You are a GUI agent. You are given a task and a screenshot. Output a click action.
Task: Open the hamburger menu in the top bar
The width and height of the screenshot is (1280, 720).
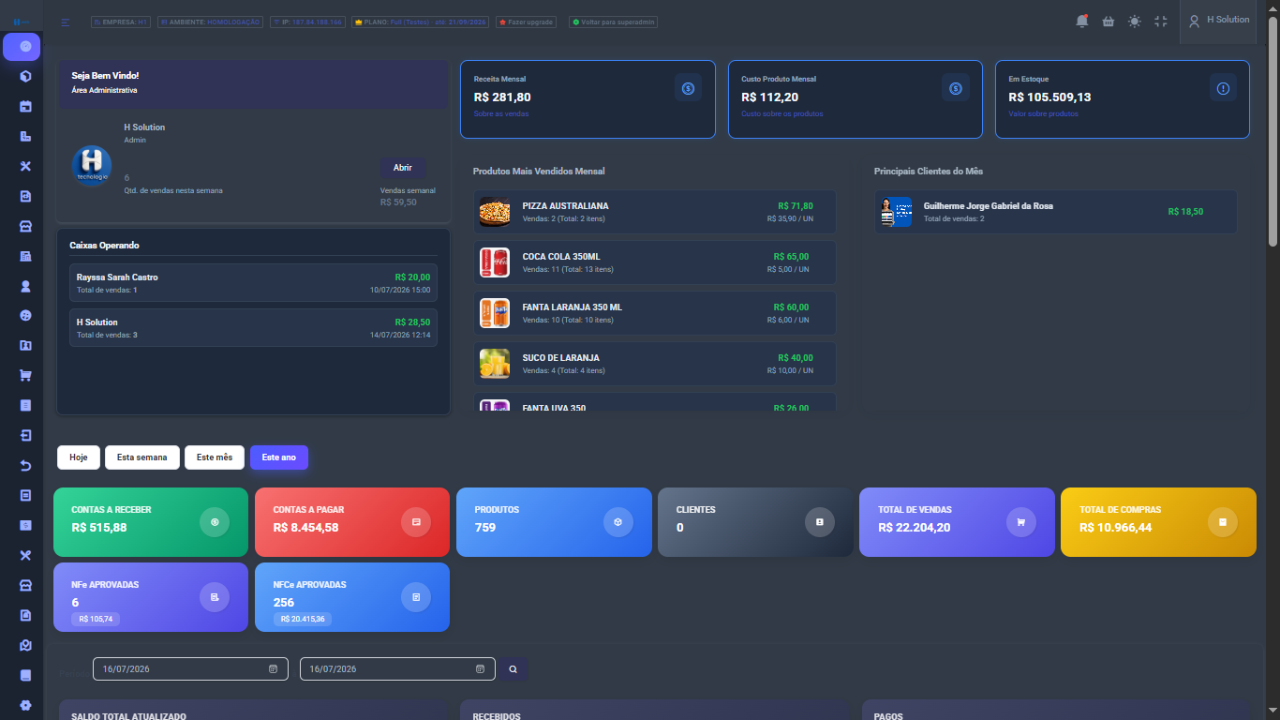65,22
